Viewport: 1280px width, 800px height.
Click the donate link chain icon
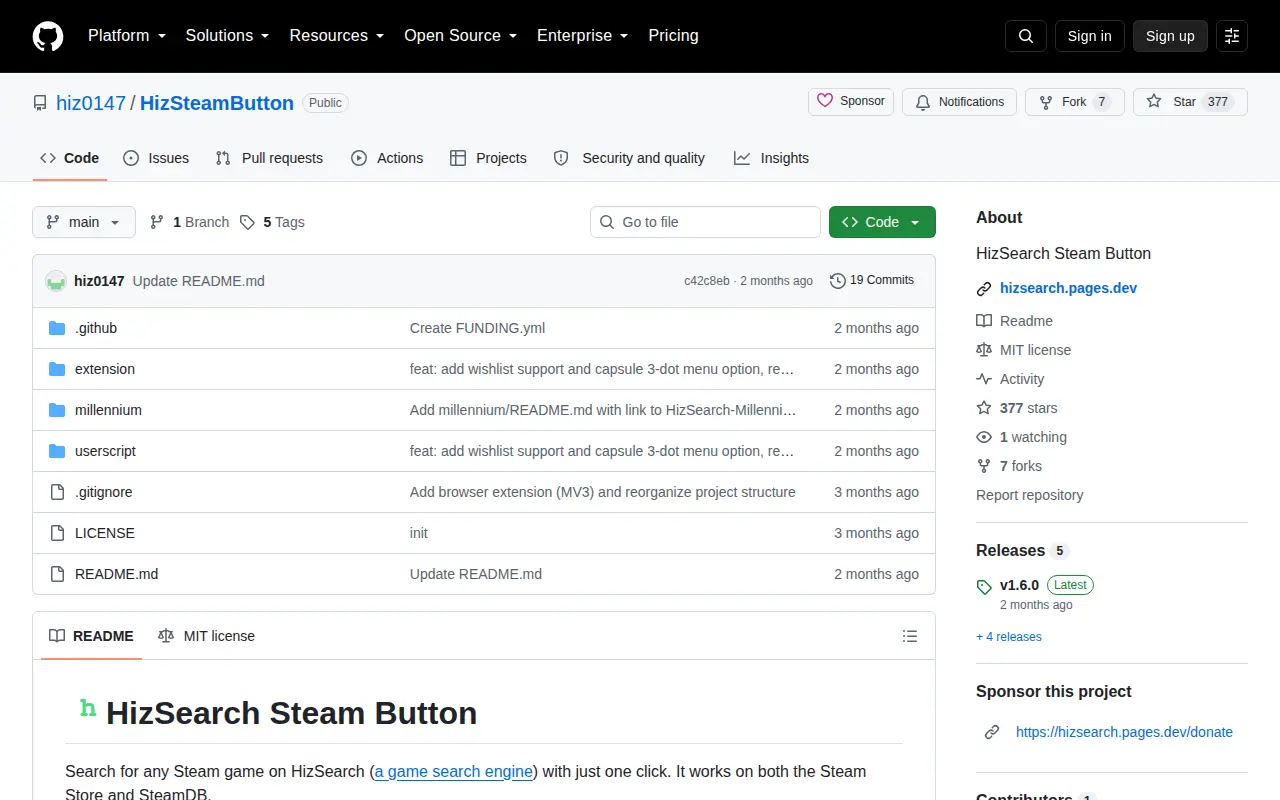(x=992, y=732)
